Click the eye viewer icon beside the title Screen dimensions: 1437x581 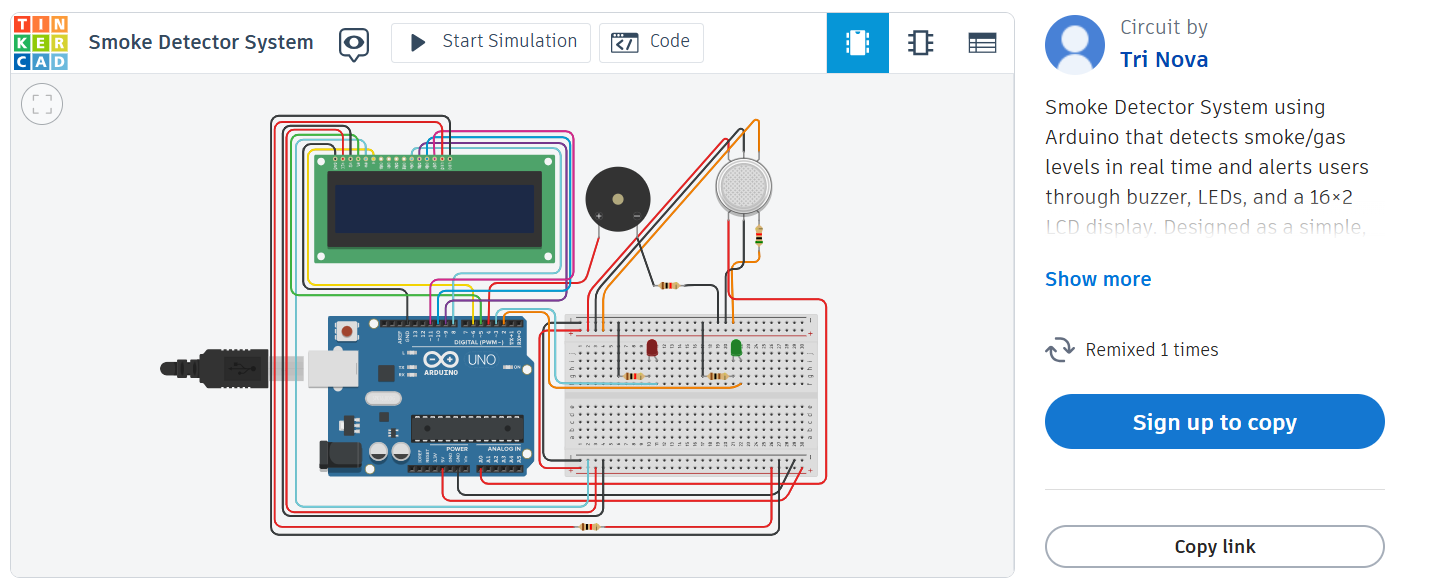click(x=354, y=43)
